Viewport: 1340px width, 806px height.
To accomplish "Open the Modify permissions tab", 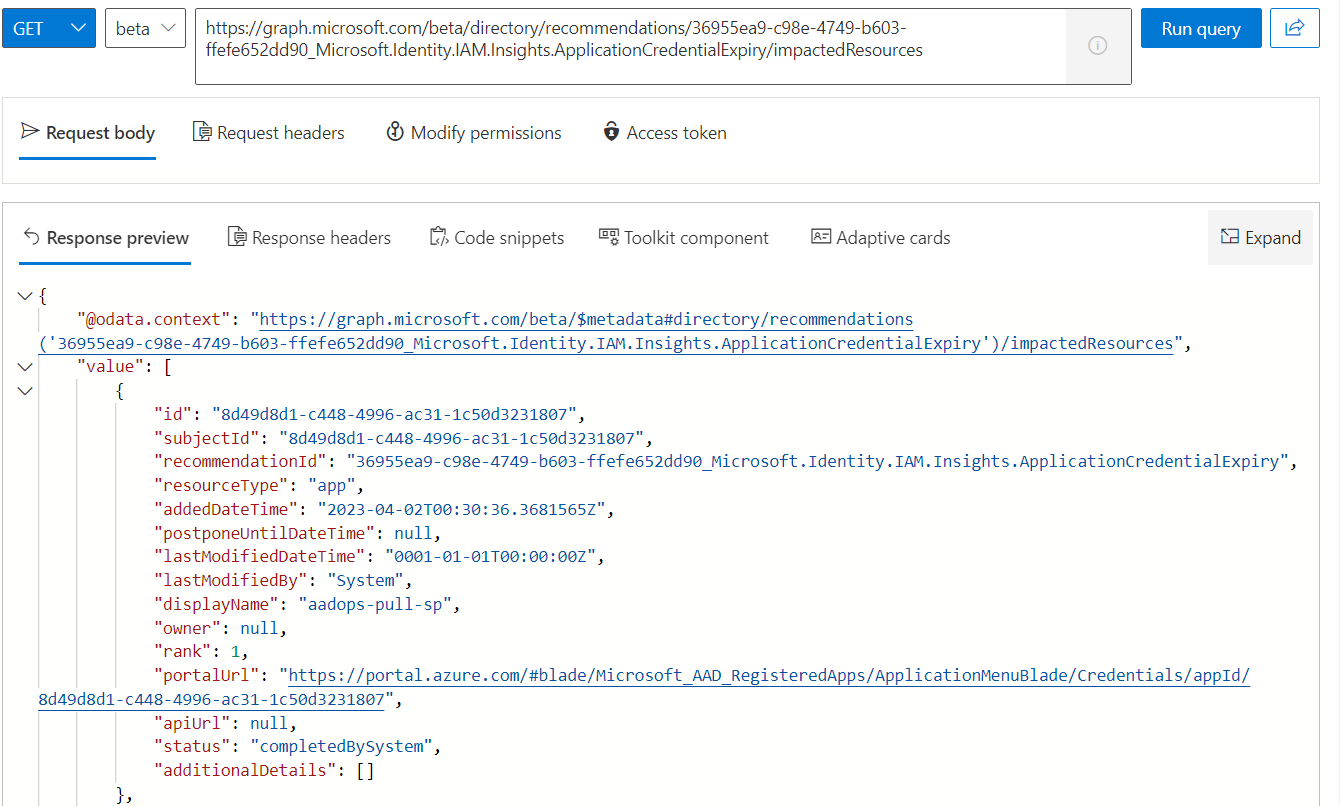I will 474,133.
